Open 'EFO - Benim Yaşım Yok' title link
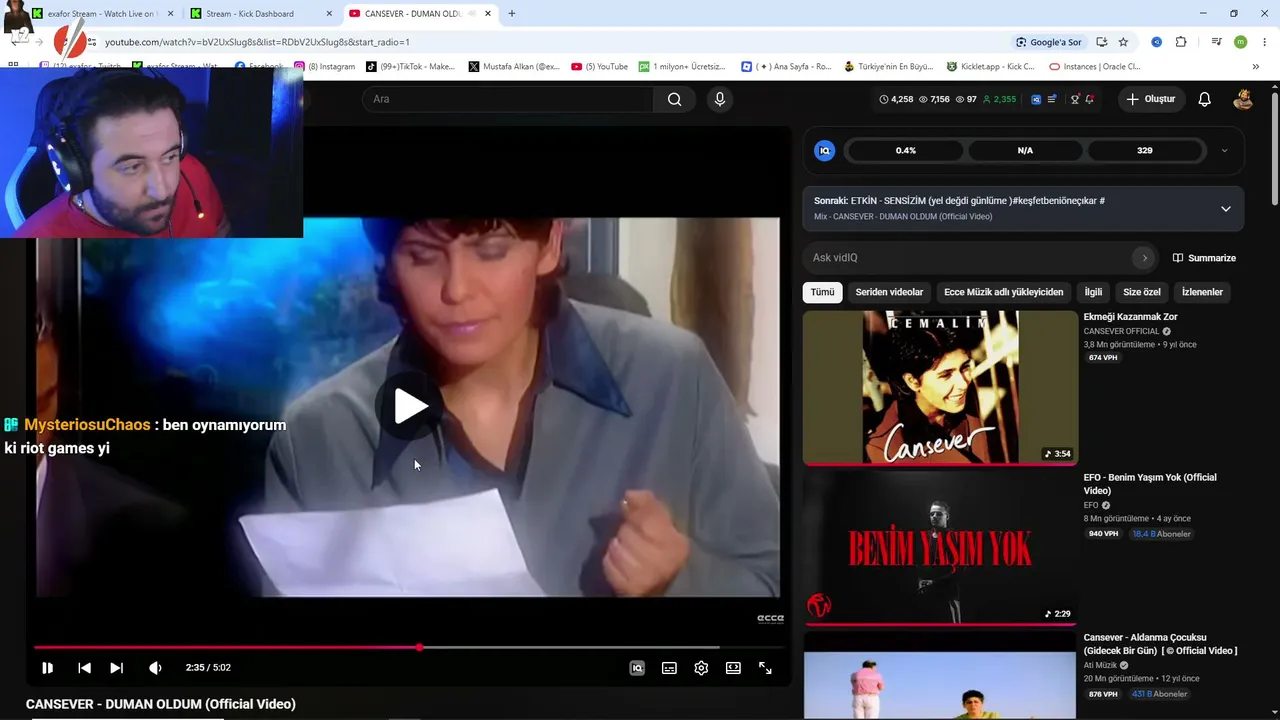This screenshot has width=1280, height=720. (x=1150, y=484)
